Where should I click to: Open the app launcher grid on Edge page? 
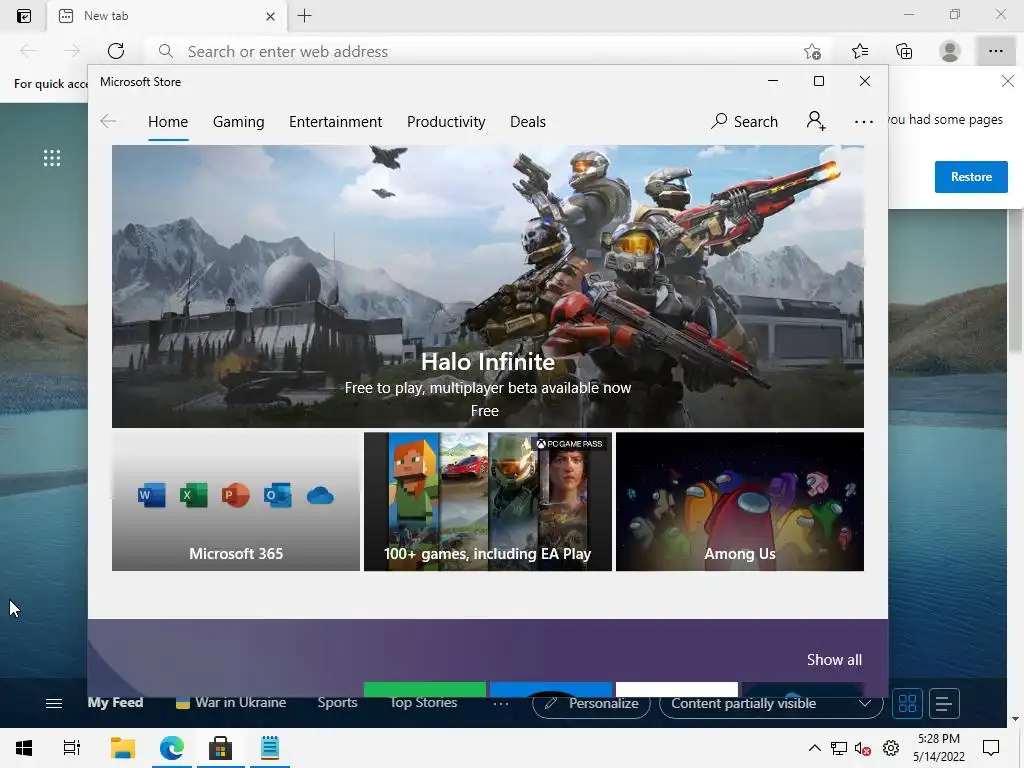click(x=52, y=157)
